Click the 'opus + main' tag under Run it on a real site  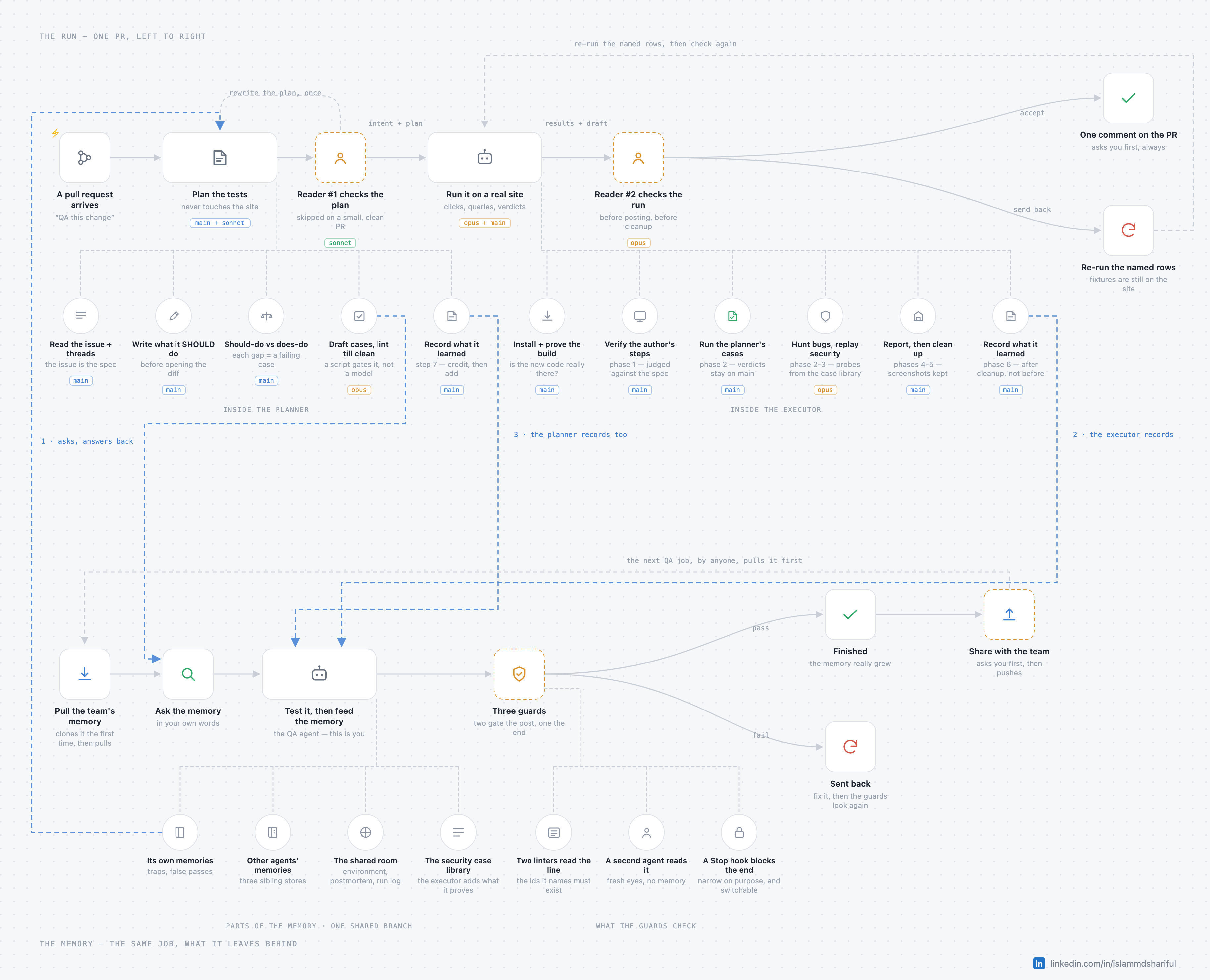[484, 223]
